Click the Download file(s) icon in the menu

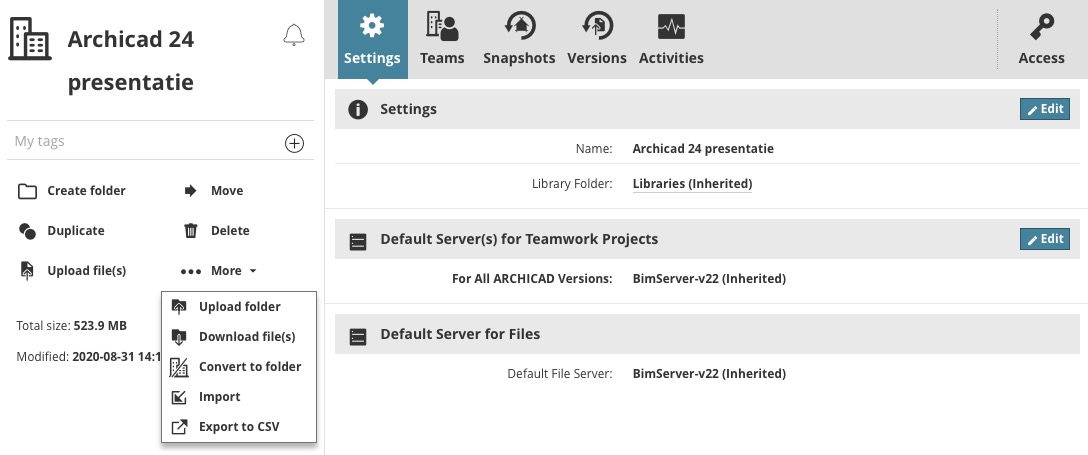(179, 337)
